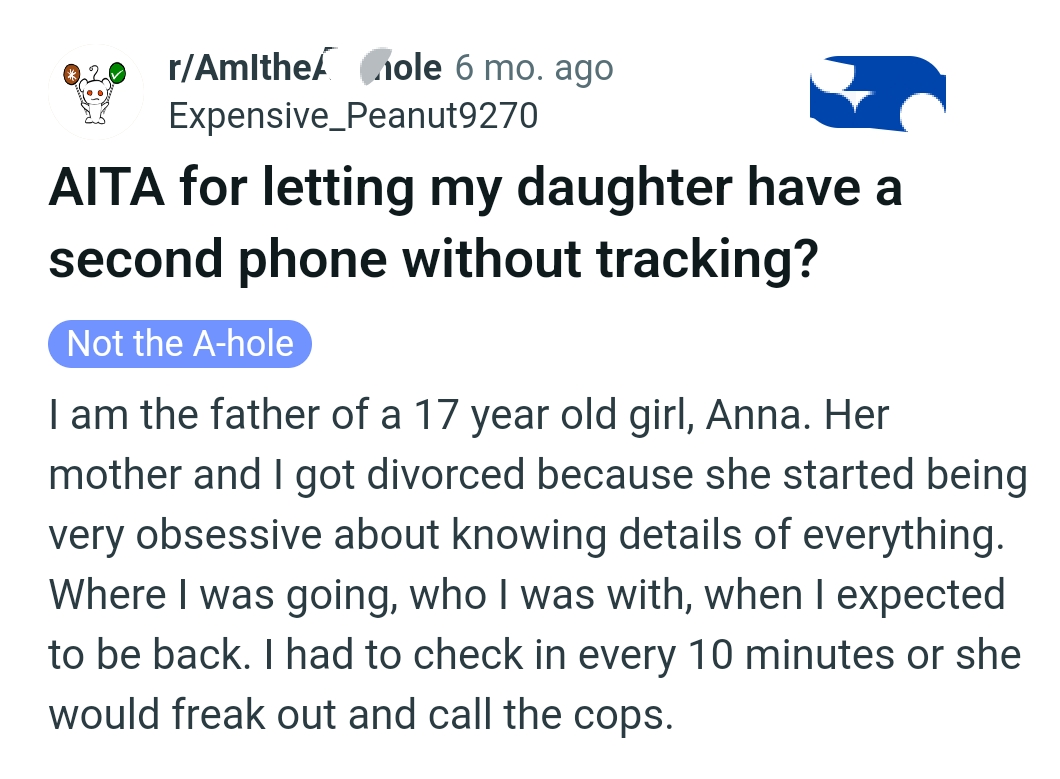Click the blue logo in the top corner
Viewport: 1060px width, 779px height.
pyautogui.click(x=877, y=94)
